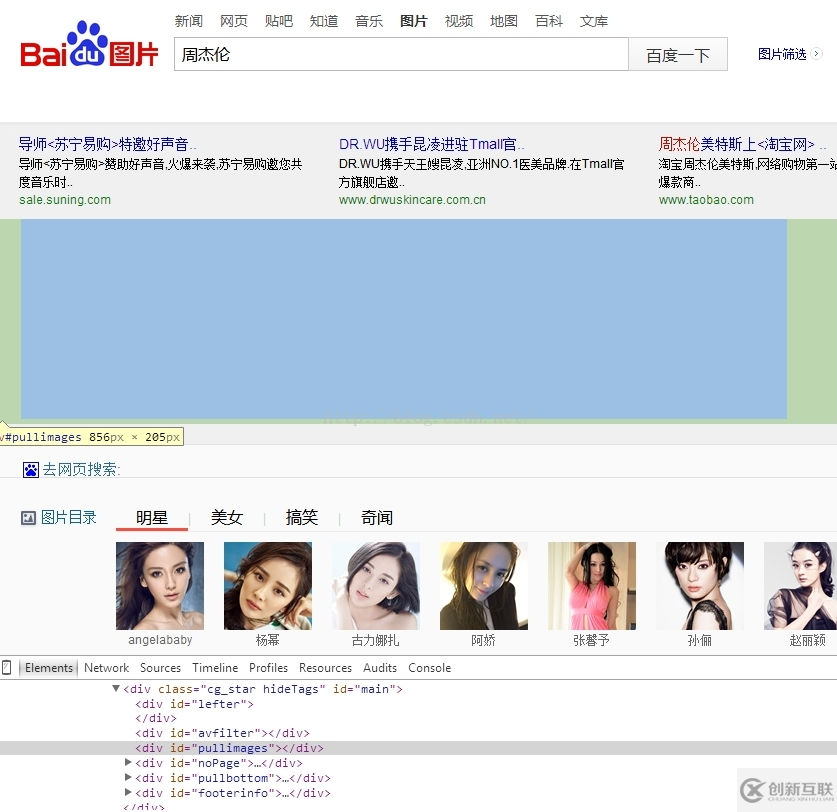
Task: Open the 视频 navigation link
Action: [459, 21]
